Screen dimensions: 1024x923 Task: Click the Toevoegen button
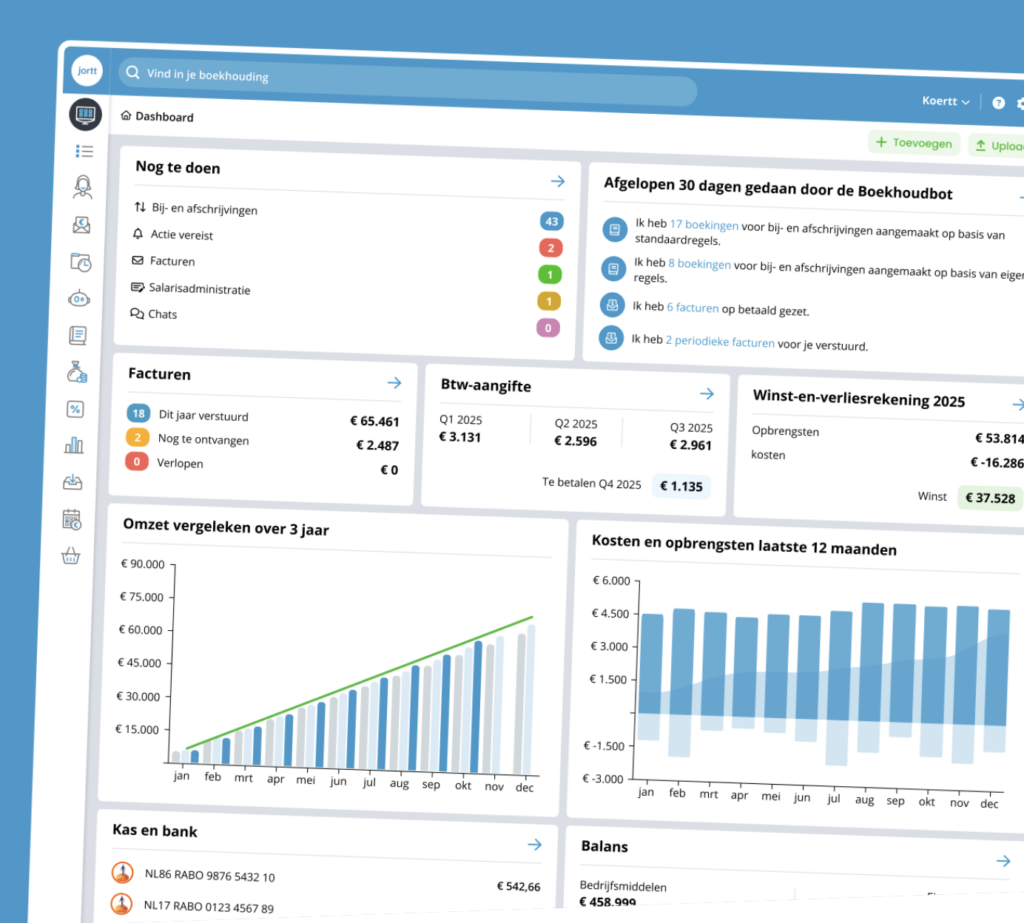click(913, 143)
